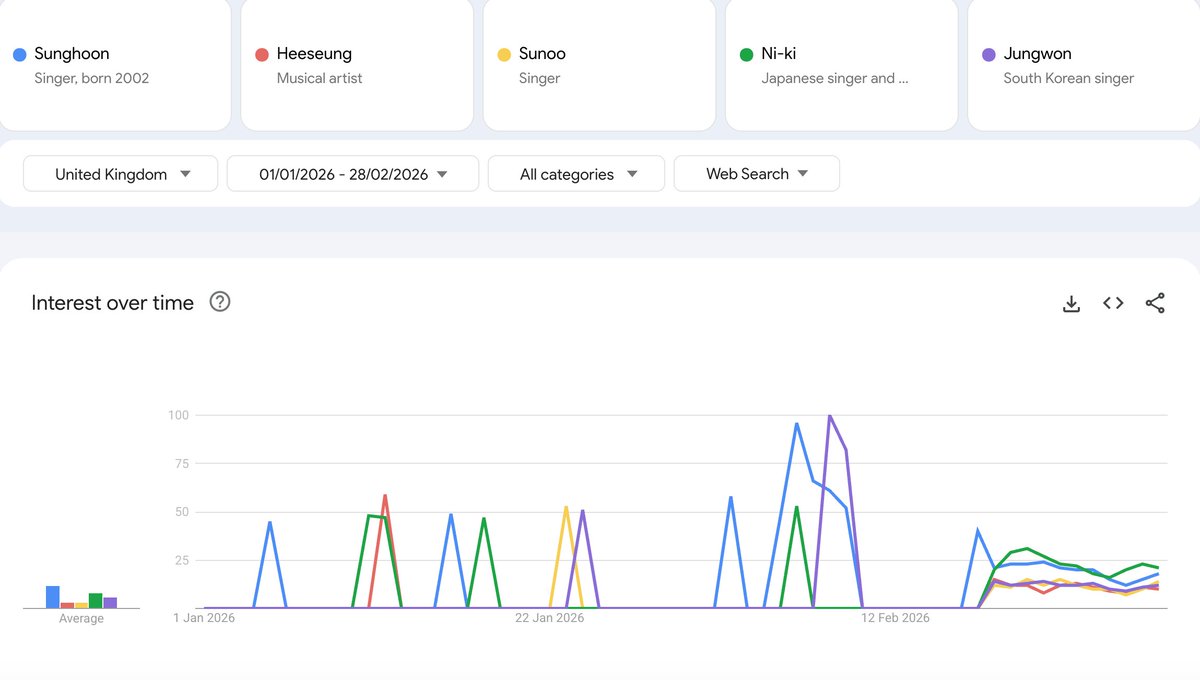Click the 'Musical artist' subtitle
Image resolution: width=1200 pixels, height=680 pixels.
pyautogui.click(x=320, y=78)
